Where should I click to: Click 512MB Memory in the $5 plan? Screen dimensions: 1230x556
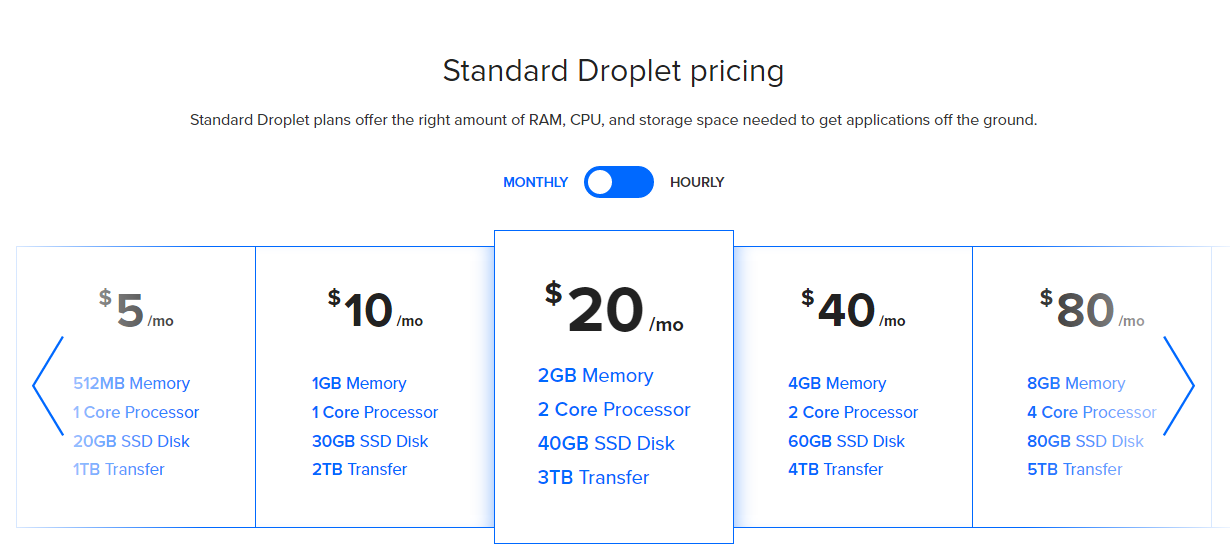coord(131,383)
